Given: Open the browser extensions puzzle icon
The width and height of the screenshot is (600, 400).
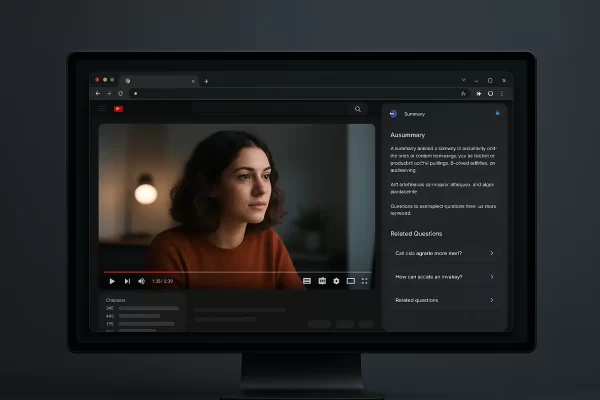Looking at the screenshot, I should (479, 93).
